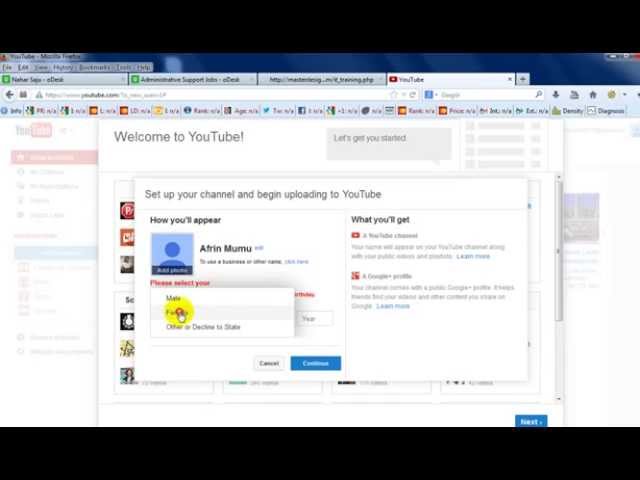
Task: Click the Cancel button in the dialog
Action: pos(269,363)
